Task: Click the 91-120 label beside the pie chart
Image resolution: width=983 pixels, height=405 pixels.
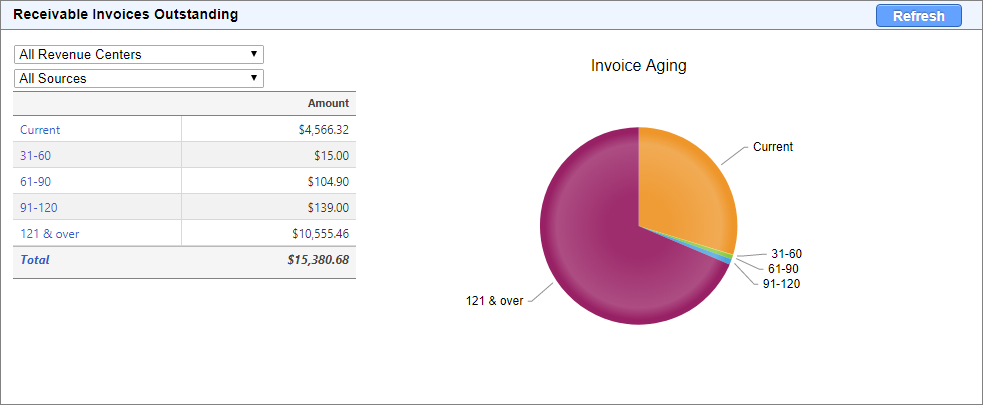Action: coord(781,284)
